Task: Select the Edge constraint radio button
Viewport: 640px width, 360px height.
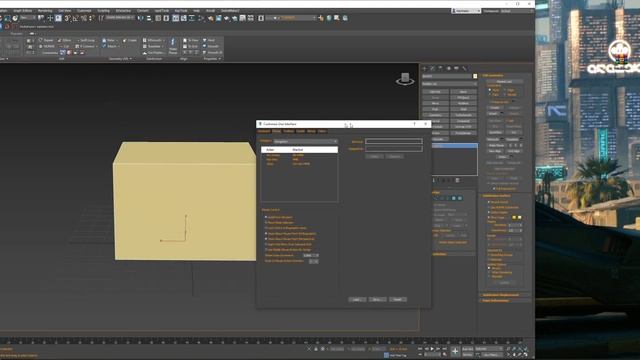Action: pos(505,90)
